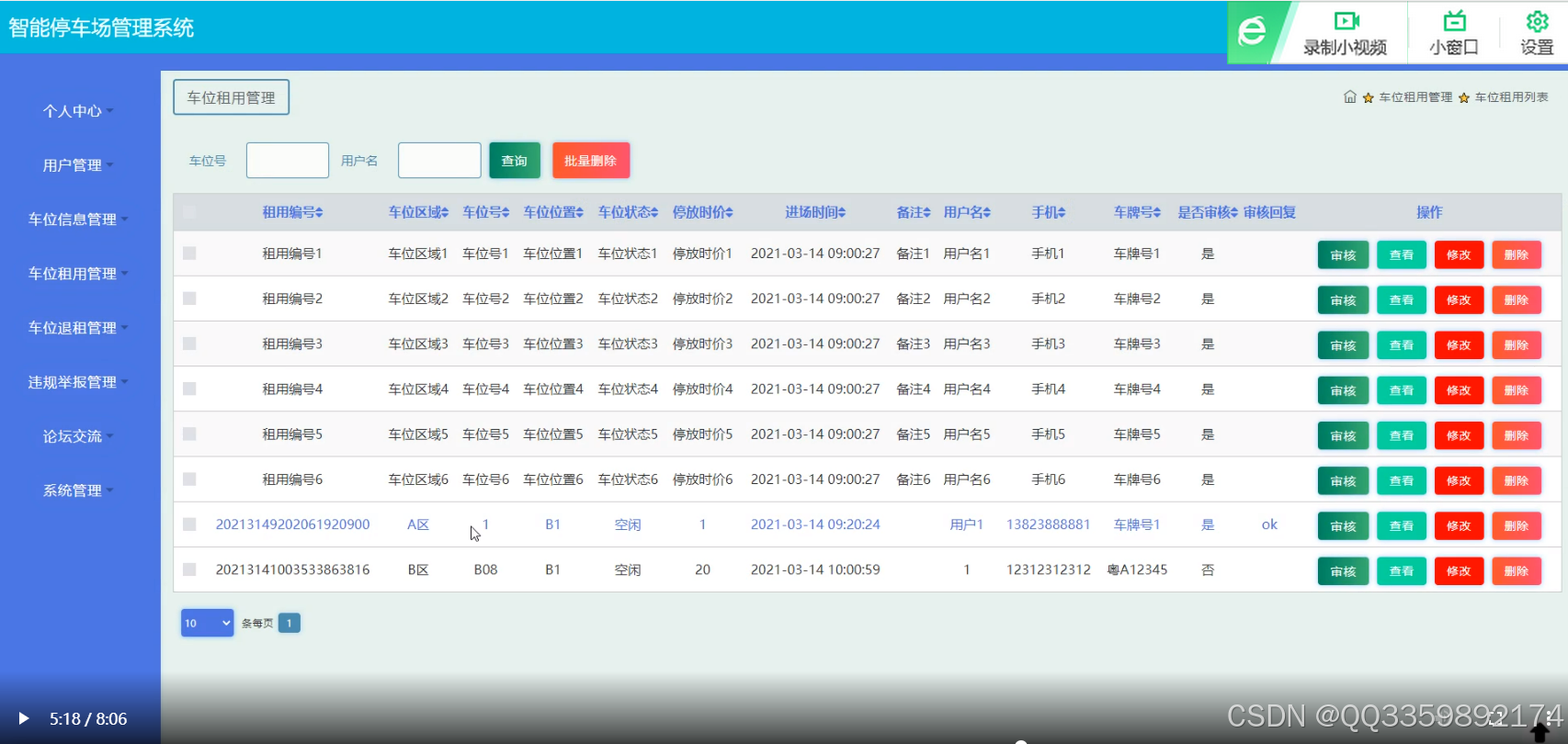Sort table by 车位号 column
1568x744 pixels.
click(485, 212)
